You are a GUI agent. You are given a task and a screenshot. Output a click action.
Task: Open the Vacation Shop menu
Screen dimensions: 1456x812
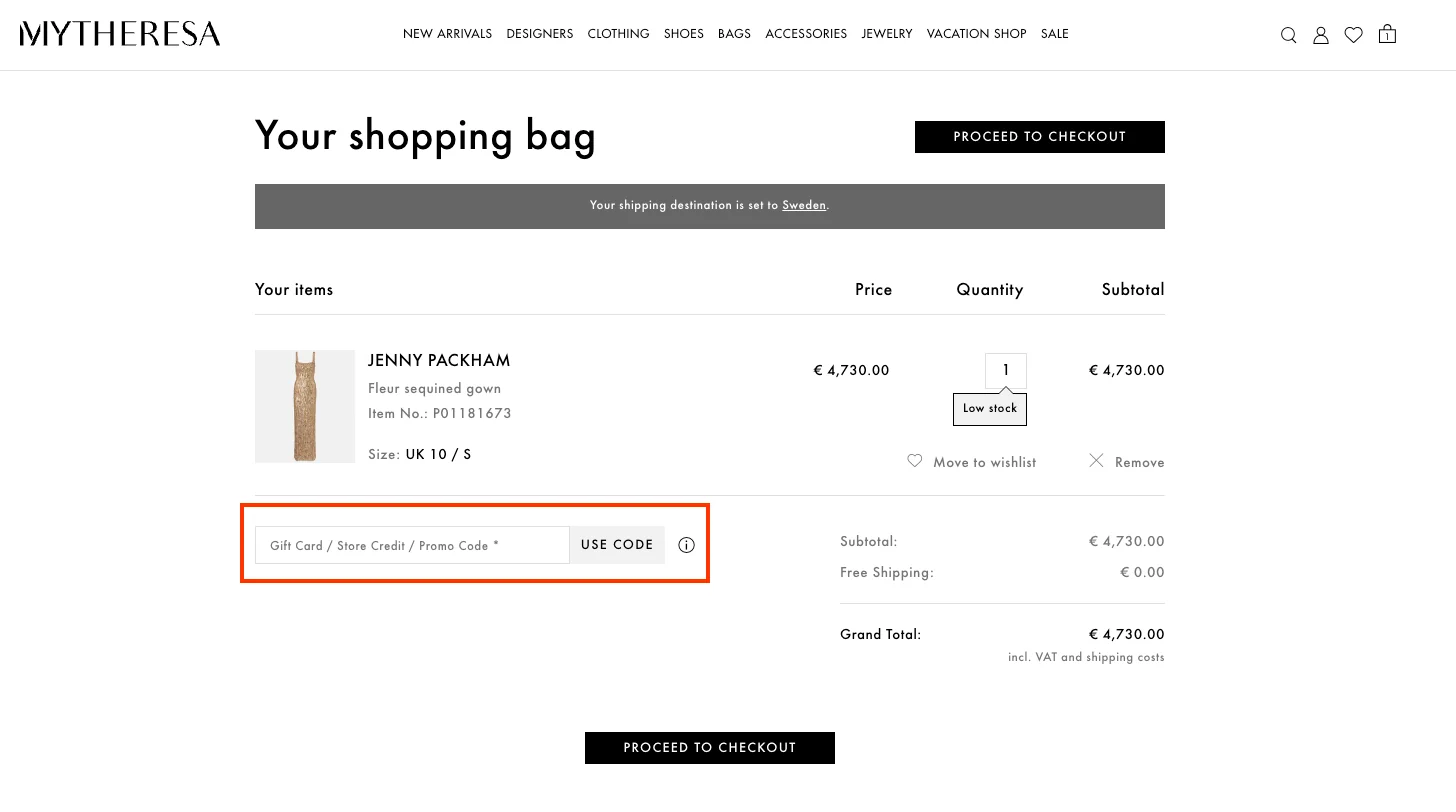click(x=977, y=34)
